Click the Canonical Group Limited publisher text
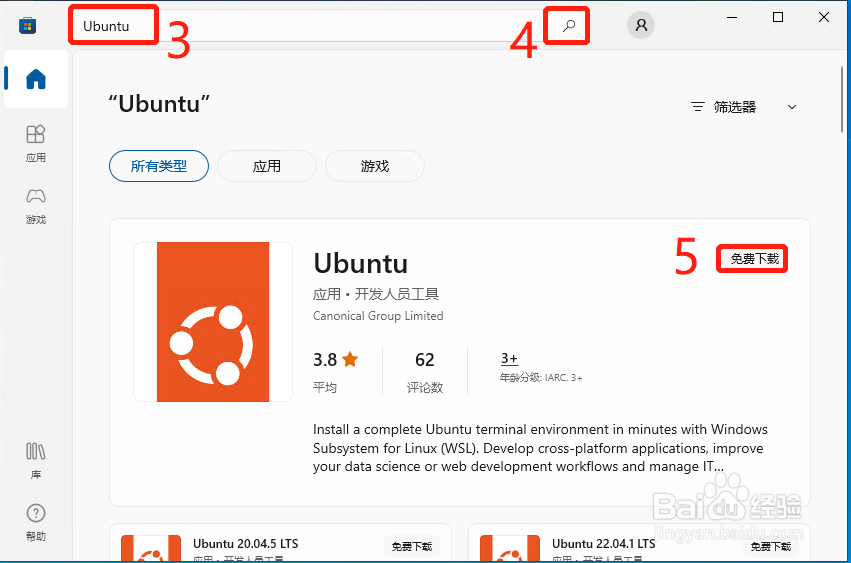Image resolution: width=851 pixels, height=563 pixels. coord(378,316)
